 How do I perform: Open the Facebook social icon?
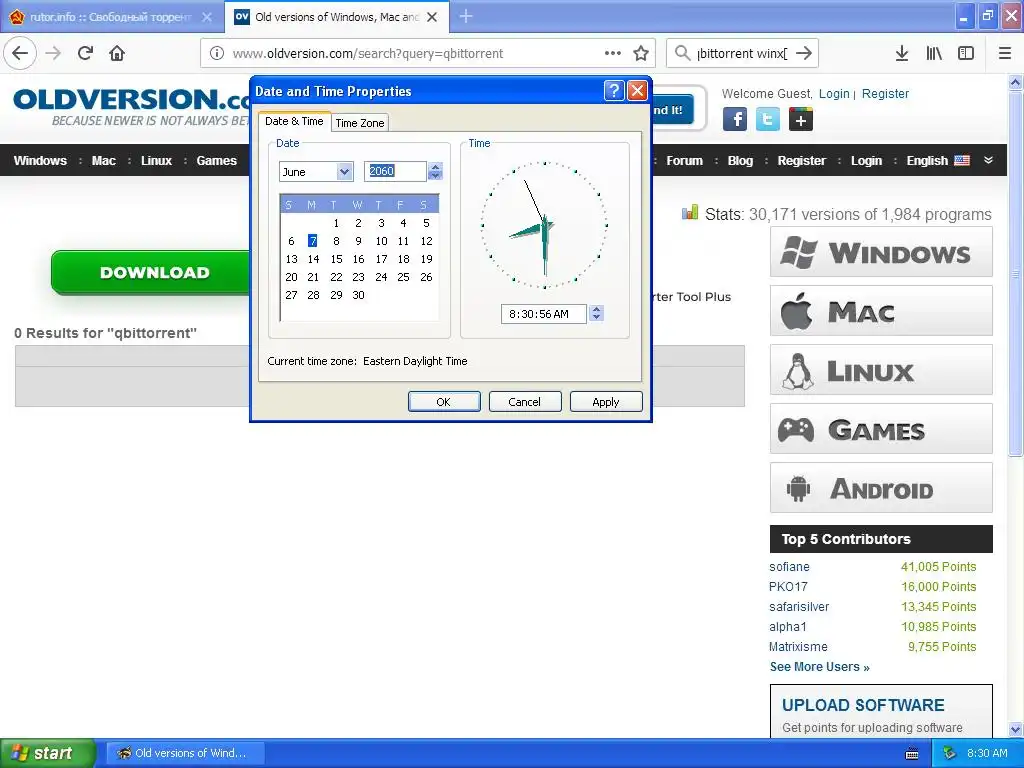735,119
